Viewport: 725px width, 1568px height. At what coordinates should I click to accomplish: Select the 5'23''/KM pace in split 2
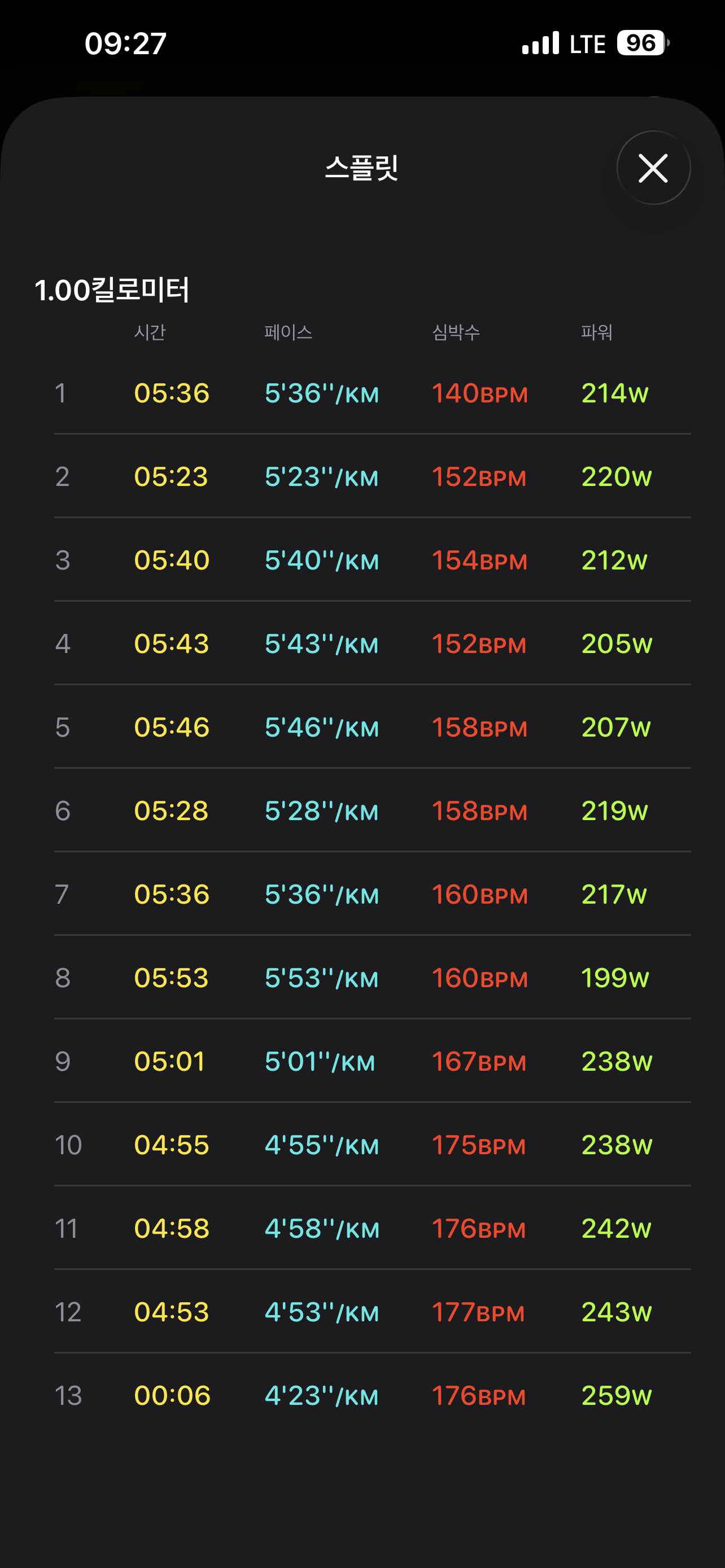(x=321, y=476)
